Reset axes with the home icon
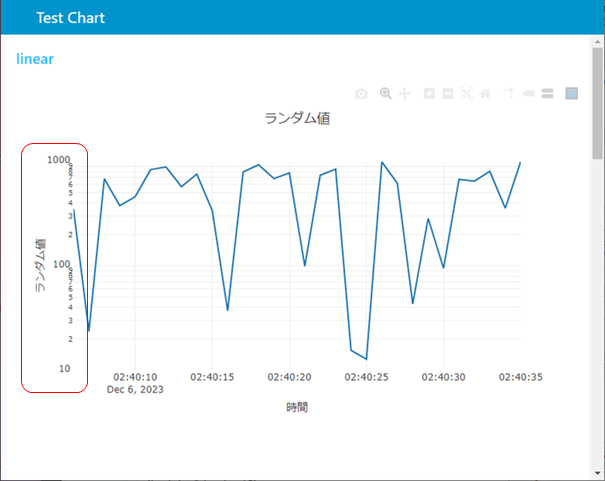The width and height of the screenshot is (605, 481). [x=485, y=94]
